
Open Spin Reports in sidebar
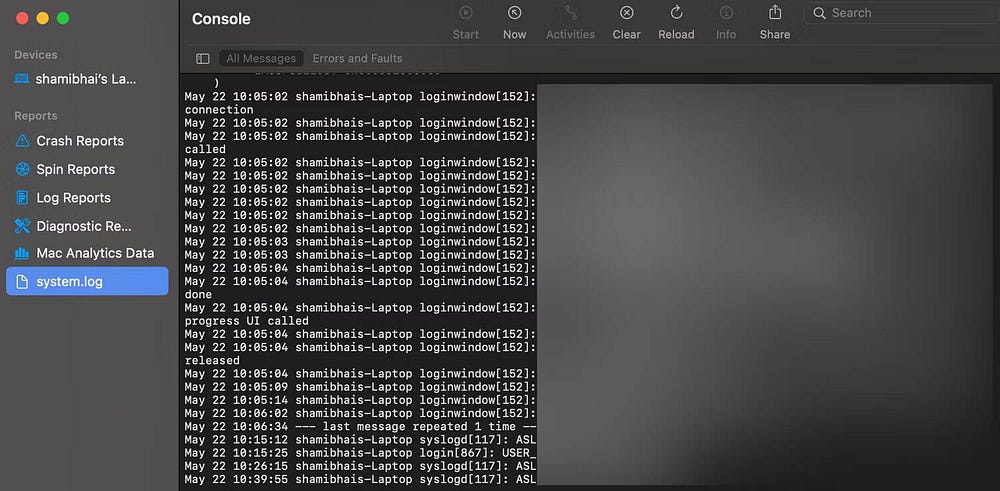point(87,170)
